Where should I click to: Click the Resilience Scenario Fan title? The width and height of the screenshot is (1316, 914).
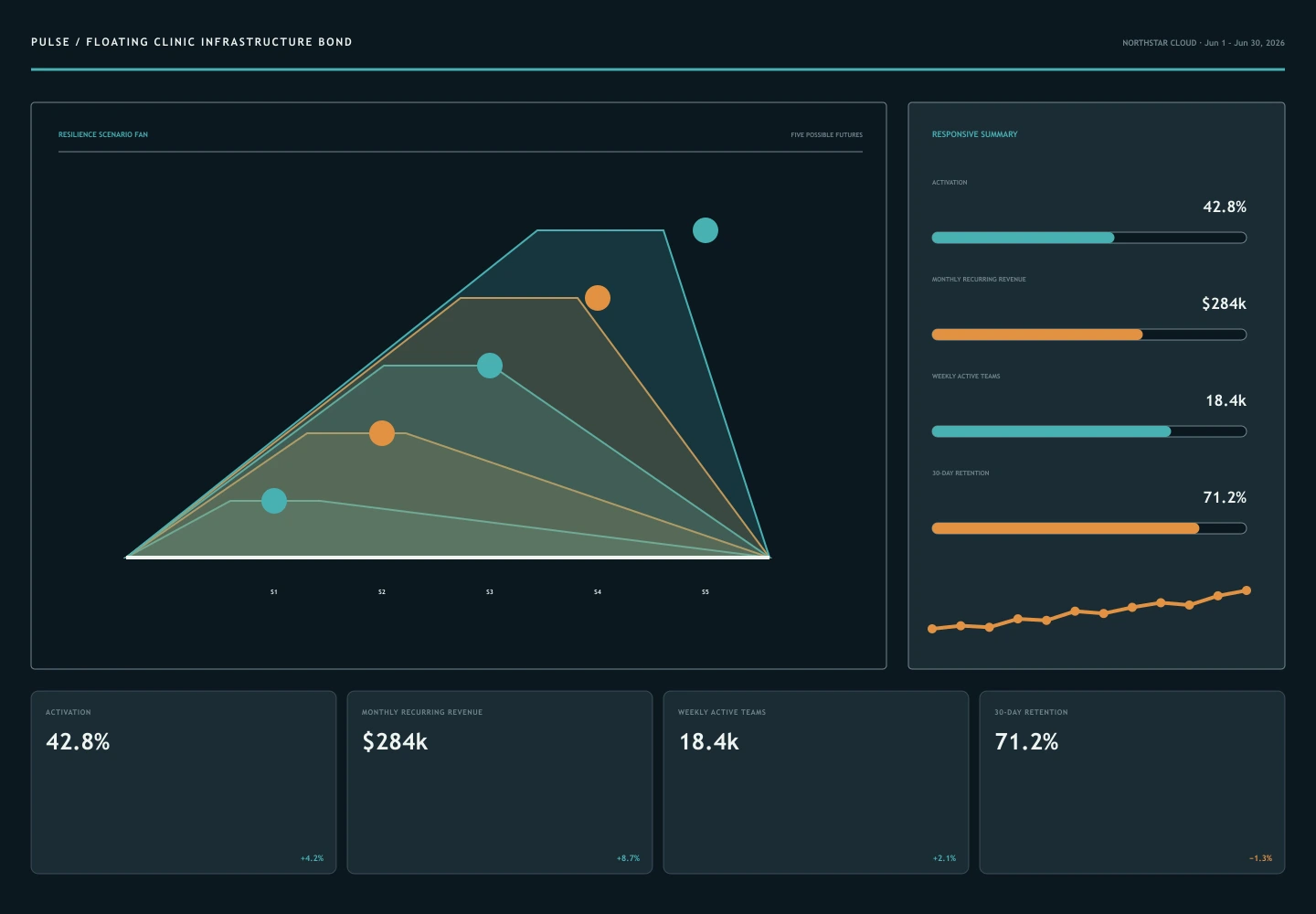pos(103,134)
